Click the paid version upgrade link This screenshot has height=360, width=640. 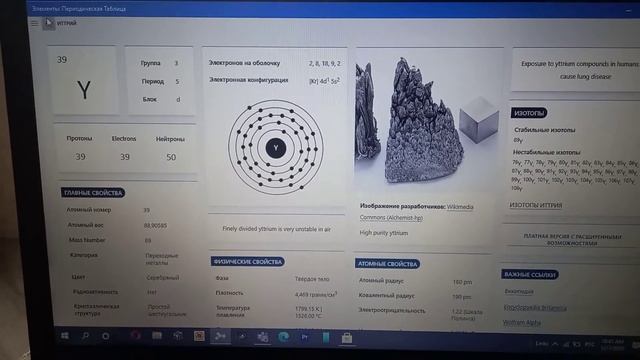click(x=572, y=240)
